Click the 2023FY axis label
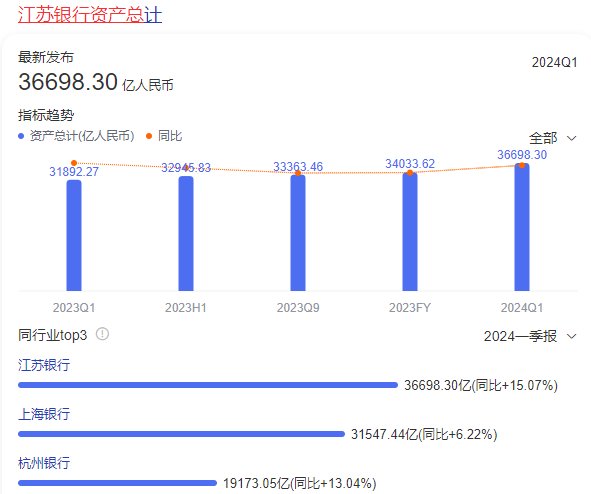Image resolution: width=591 pixels, height=494 pixels. tap(410, 308)
